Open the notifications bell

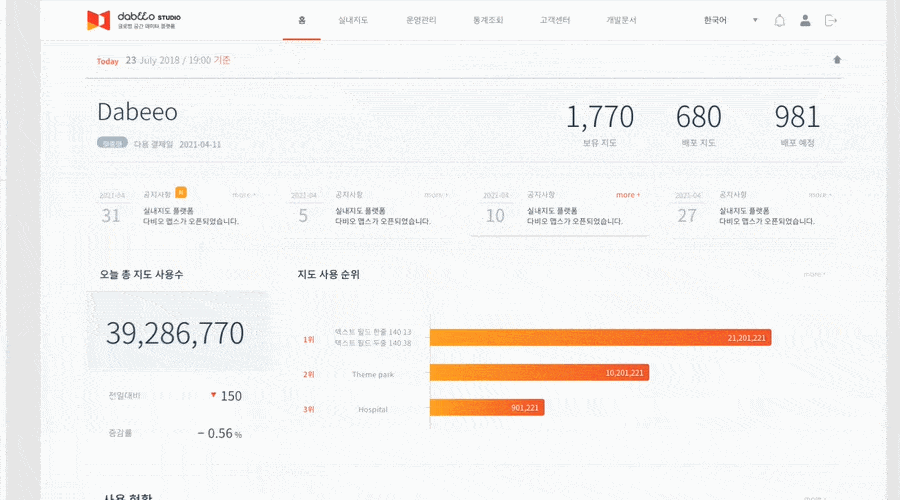pos(779,21)
